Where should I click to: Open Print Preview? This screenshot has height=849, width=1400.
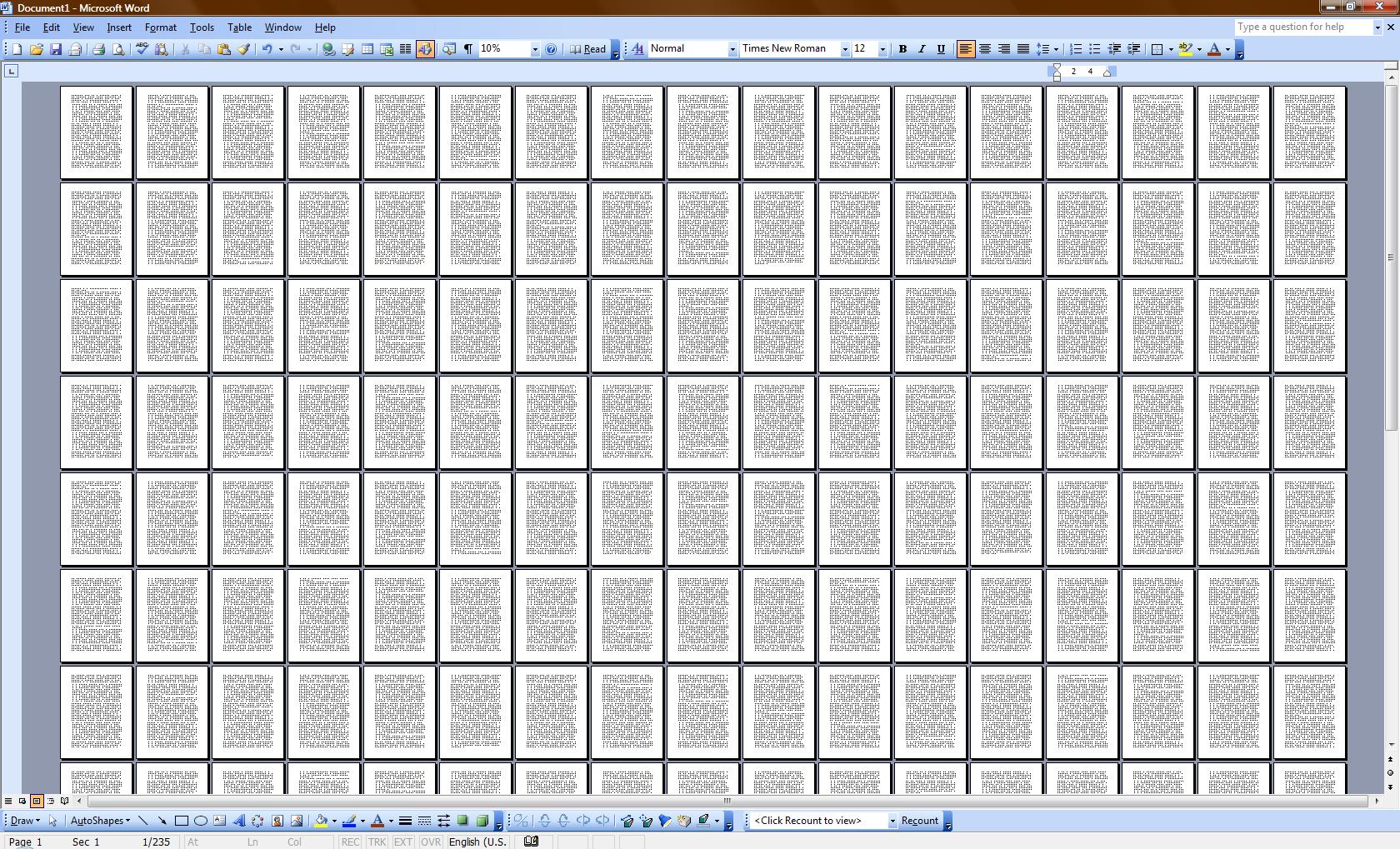[x=117, y=49]
